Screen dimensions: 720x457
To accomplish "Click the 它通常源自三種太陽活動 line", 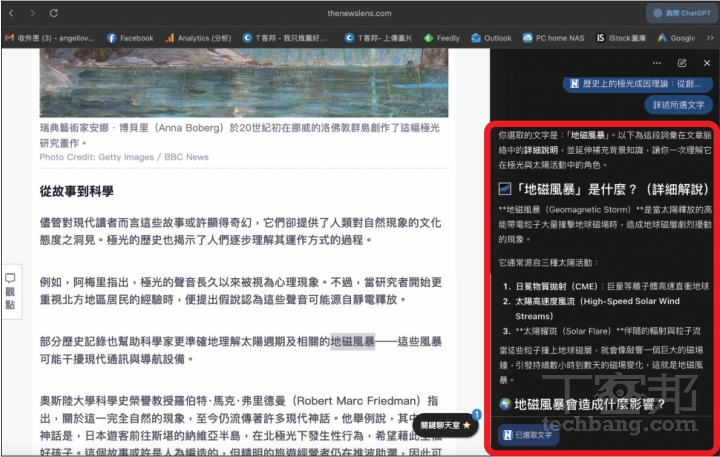I will (549, 263).
